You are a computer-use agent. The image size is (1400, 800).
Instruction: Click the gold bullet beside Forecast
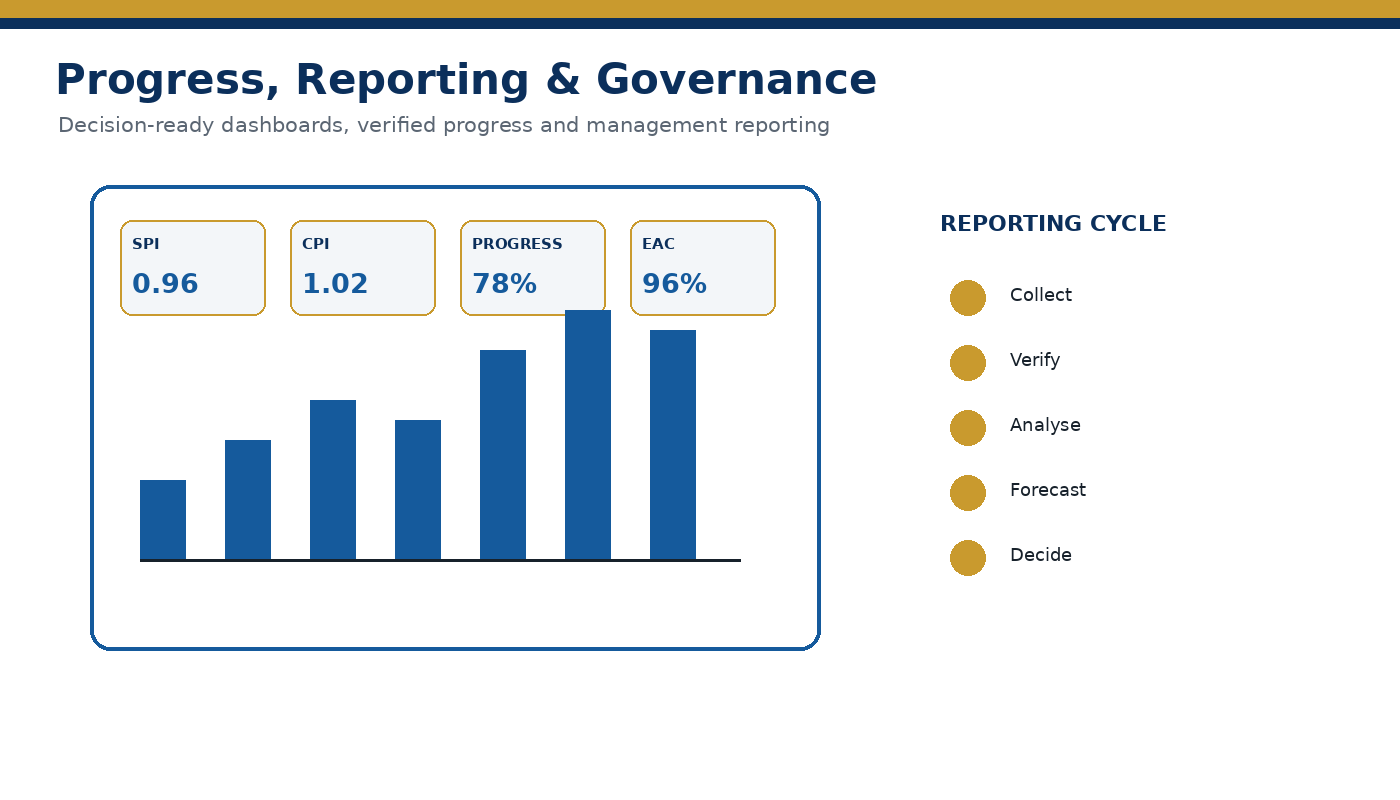pos(968,493)
